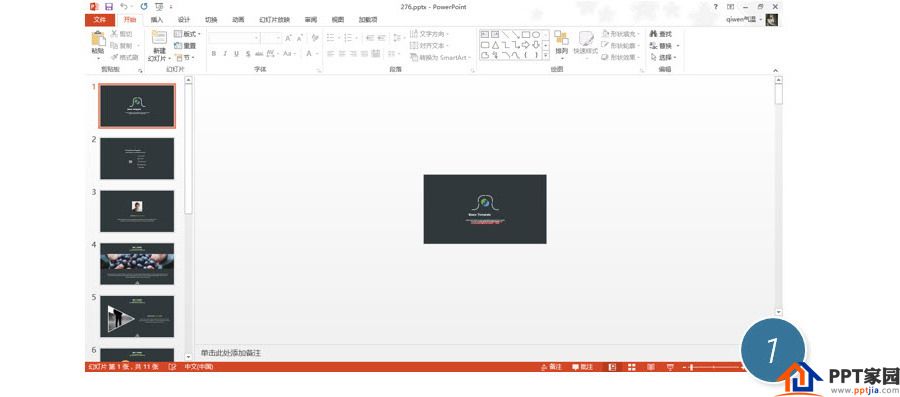Select the right arrow shape in gallery

click(525, 45)
